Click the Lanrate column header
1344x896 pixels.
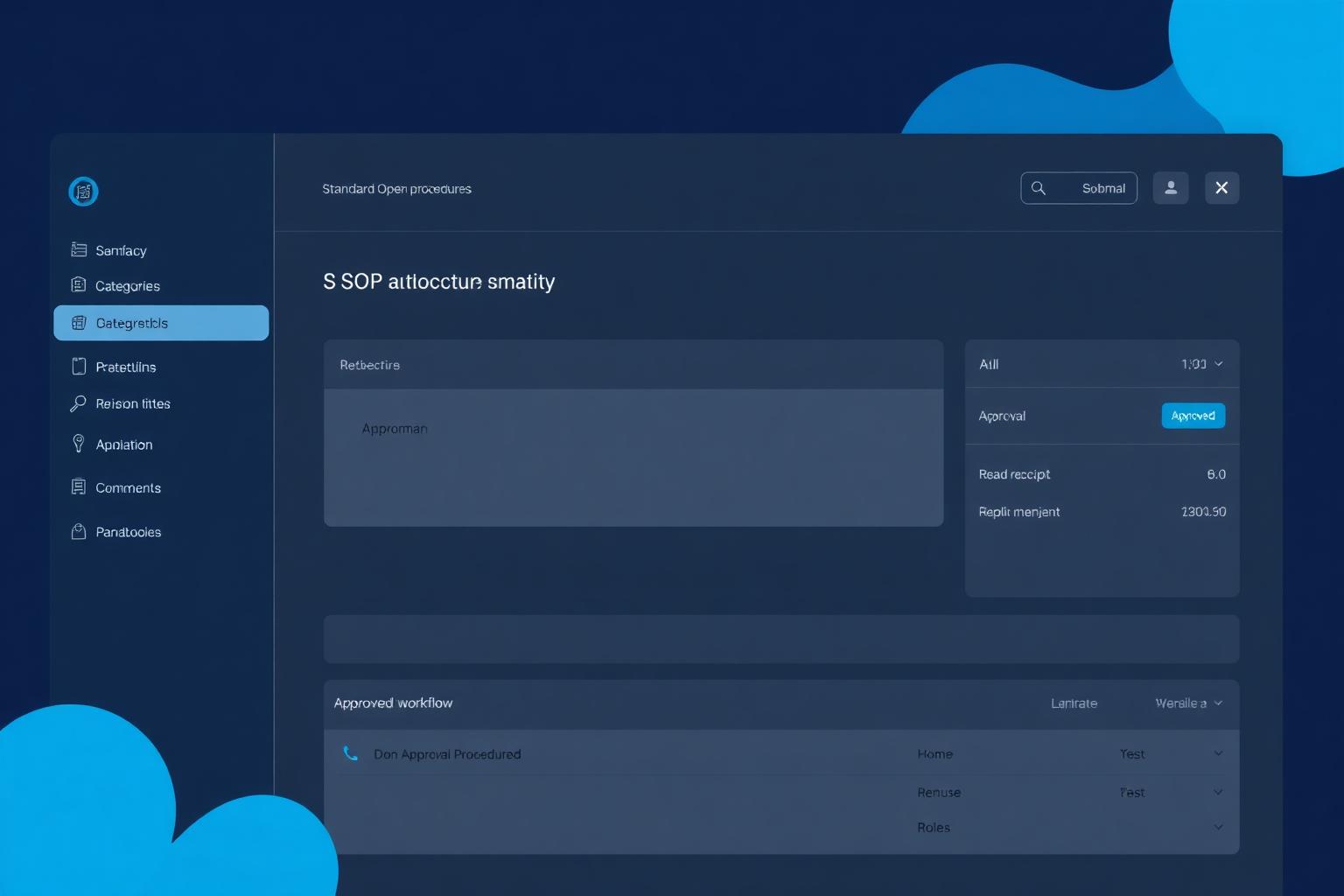pos(1074,703)
